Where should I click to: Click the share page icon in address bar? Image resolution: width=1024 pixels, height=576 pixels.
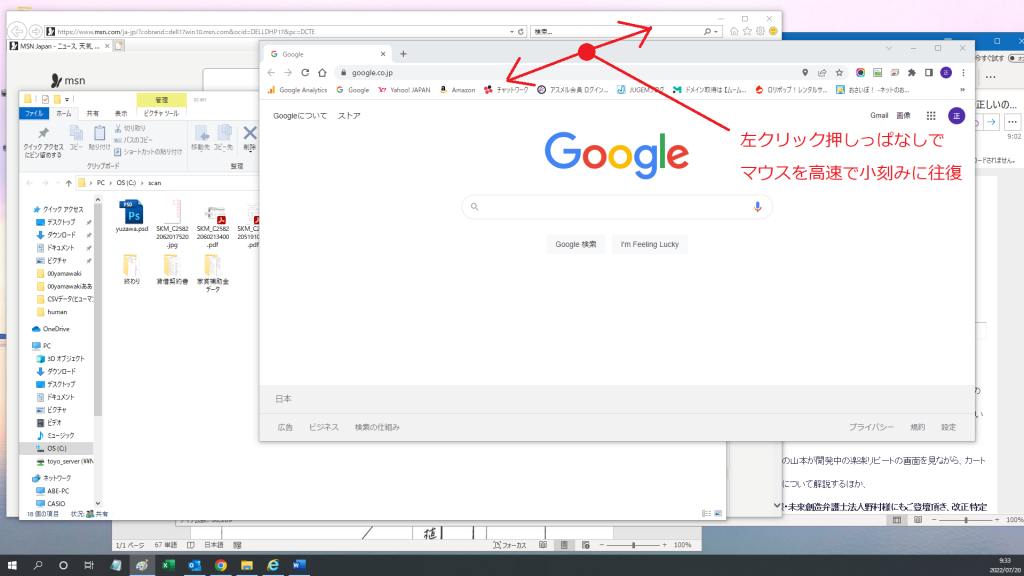click(x=822, y=72)
